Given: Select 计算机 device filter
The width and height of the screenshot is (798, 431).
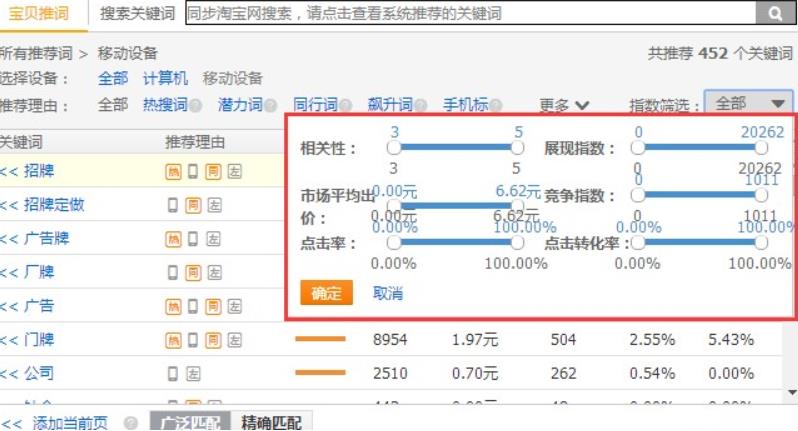Looking at the screenshot, I should 165,78.
